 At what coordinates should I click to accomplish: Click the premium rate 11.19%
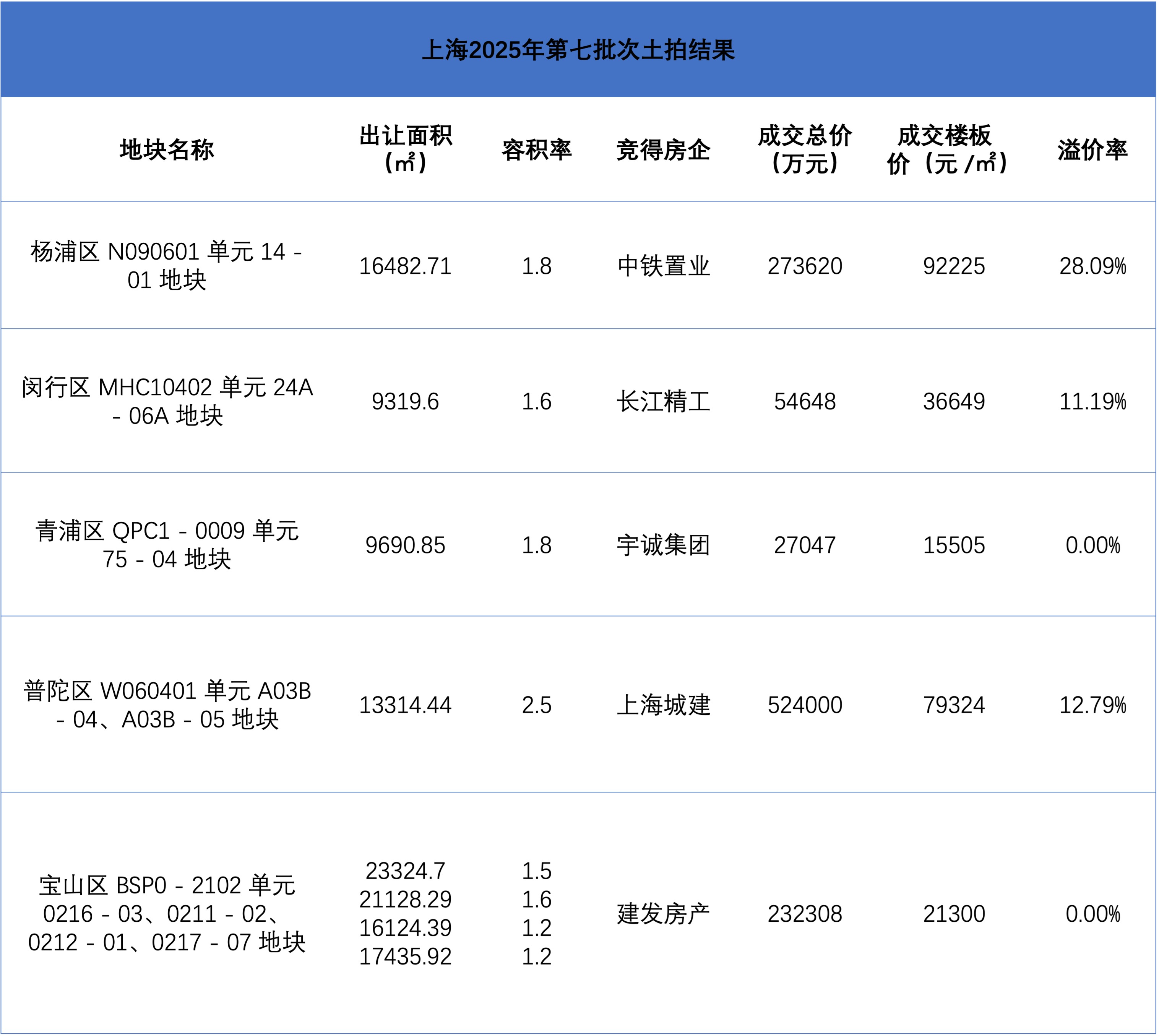point(1093,402)
